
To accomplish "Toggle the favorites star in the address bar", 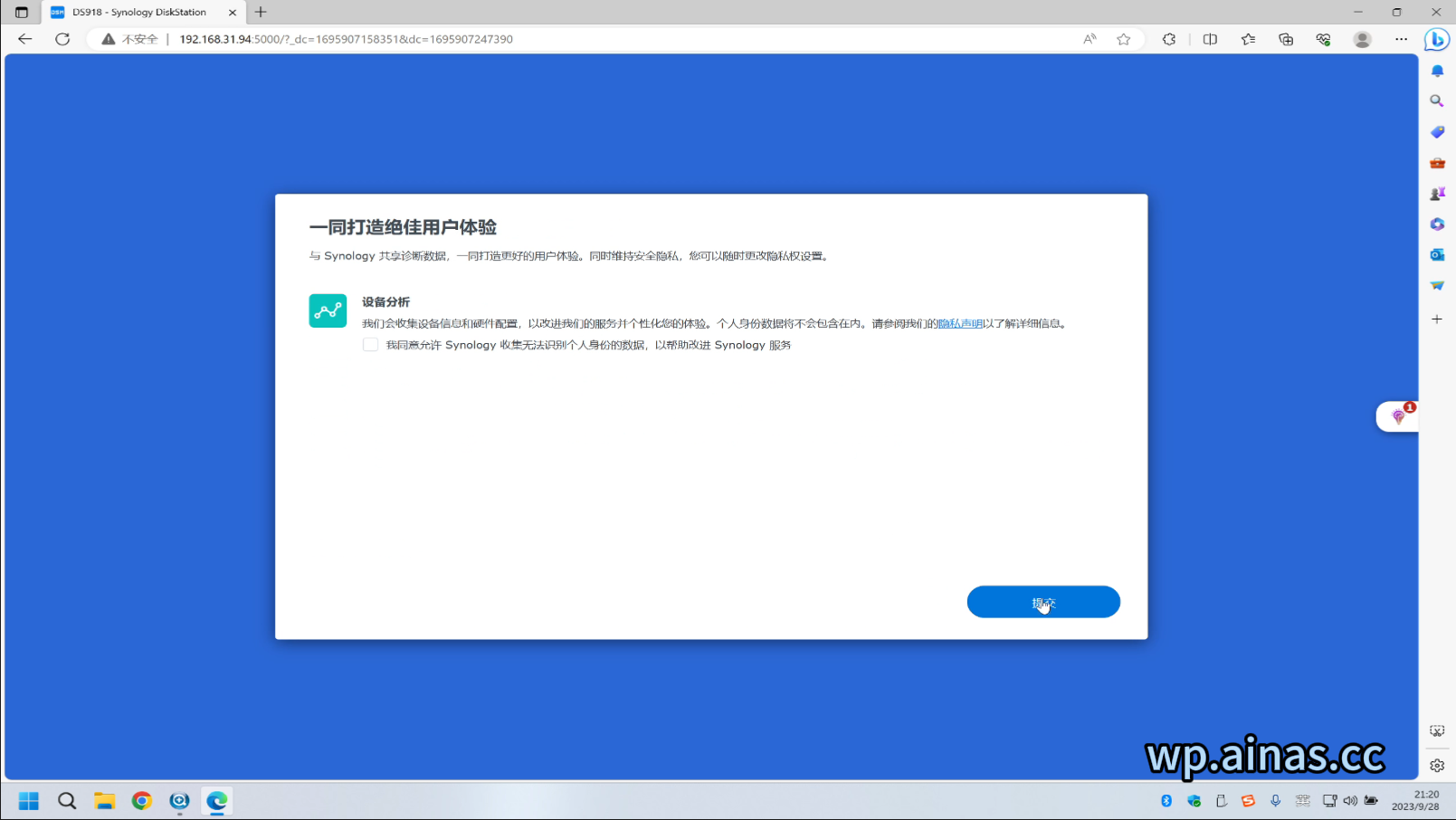I will 1123,39.
